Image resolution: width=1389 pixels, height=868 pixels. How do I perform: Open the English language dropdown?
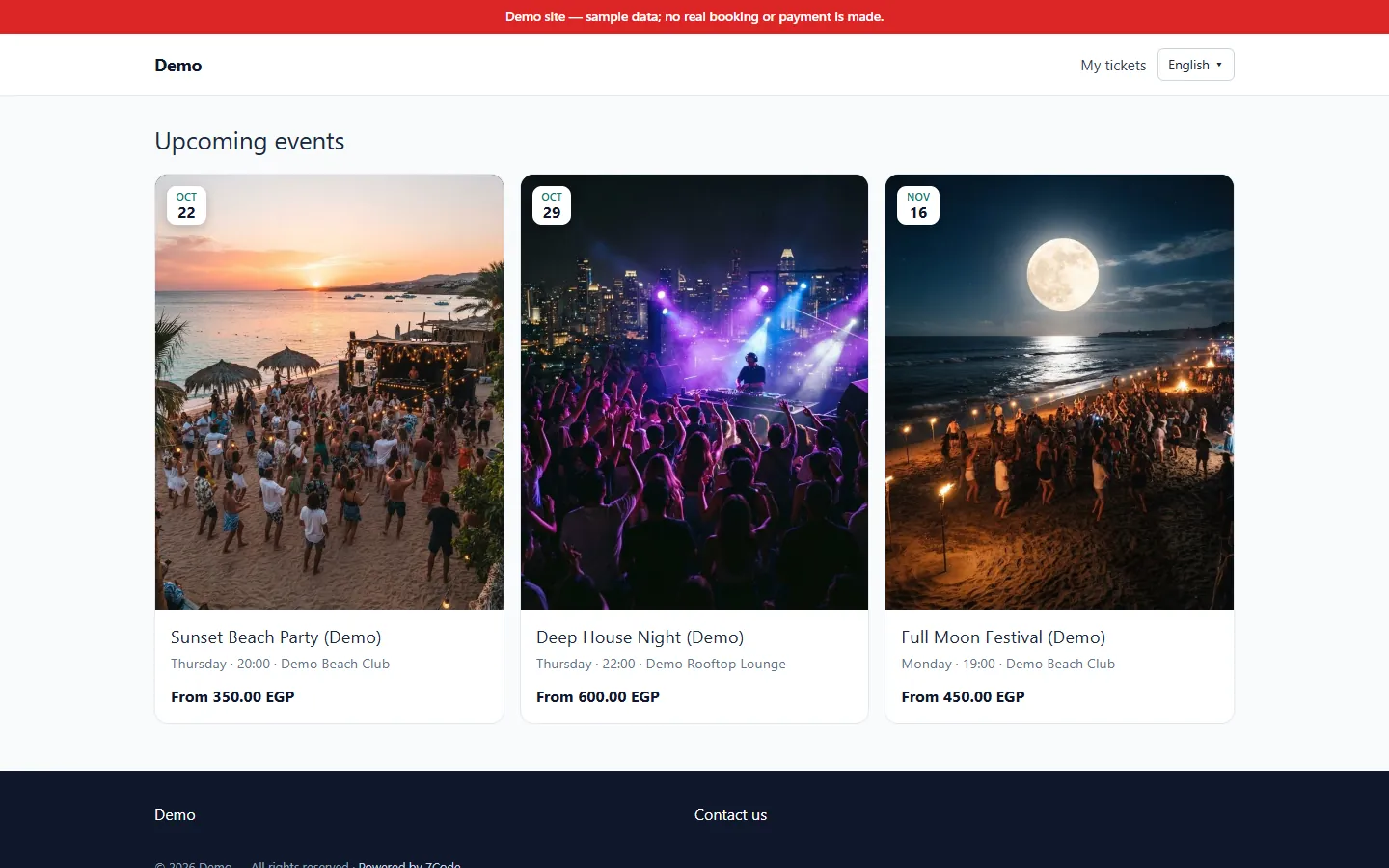click(1195, 65)
